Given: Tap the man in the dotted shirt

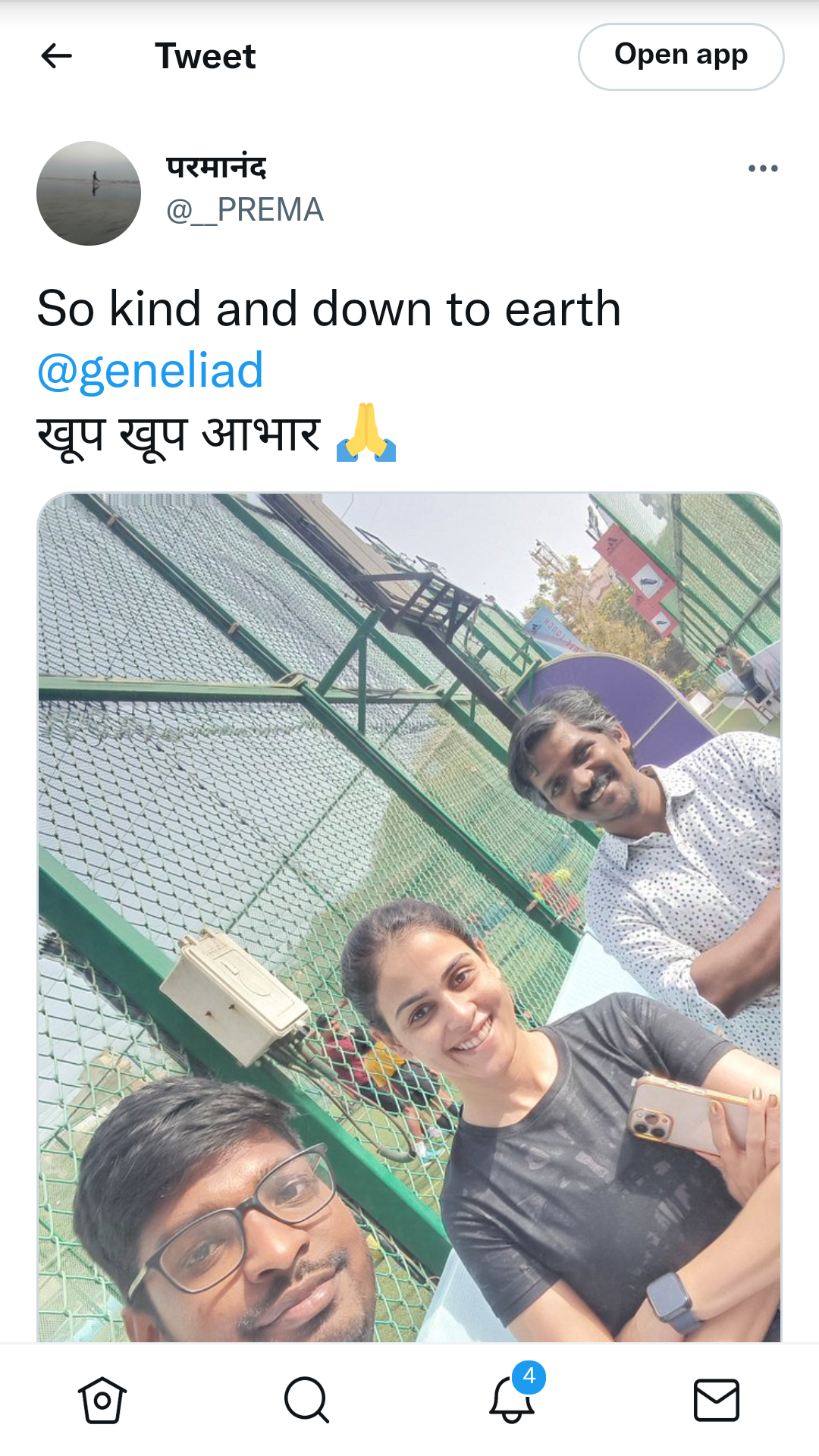Looking at the screenshot, I should tap(645, 849).
